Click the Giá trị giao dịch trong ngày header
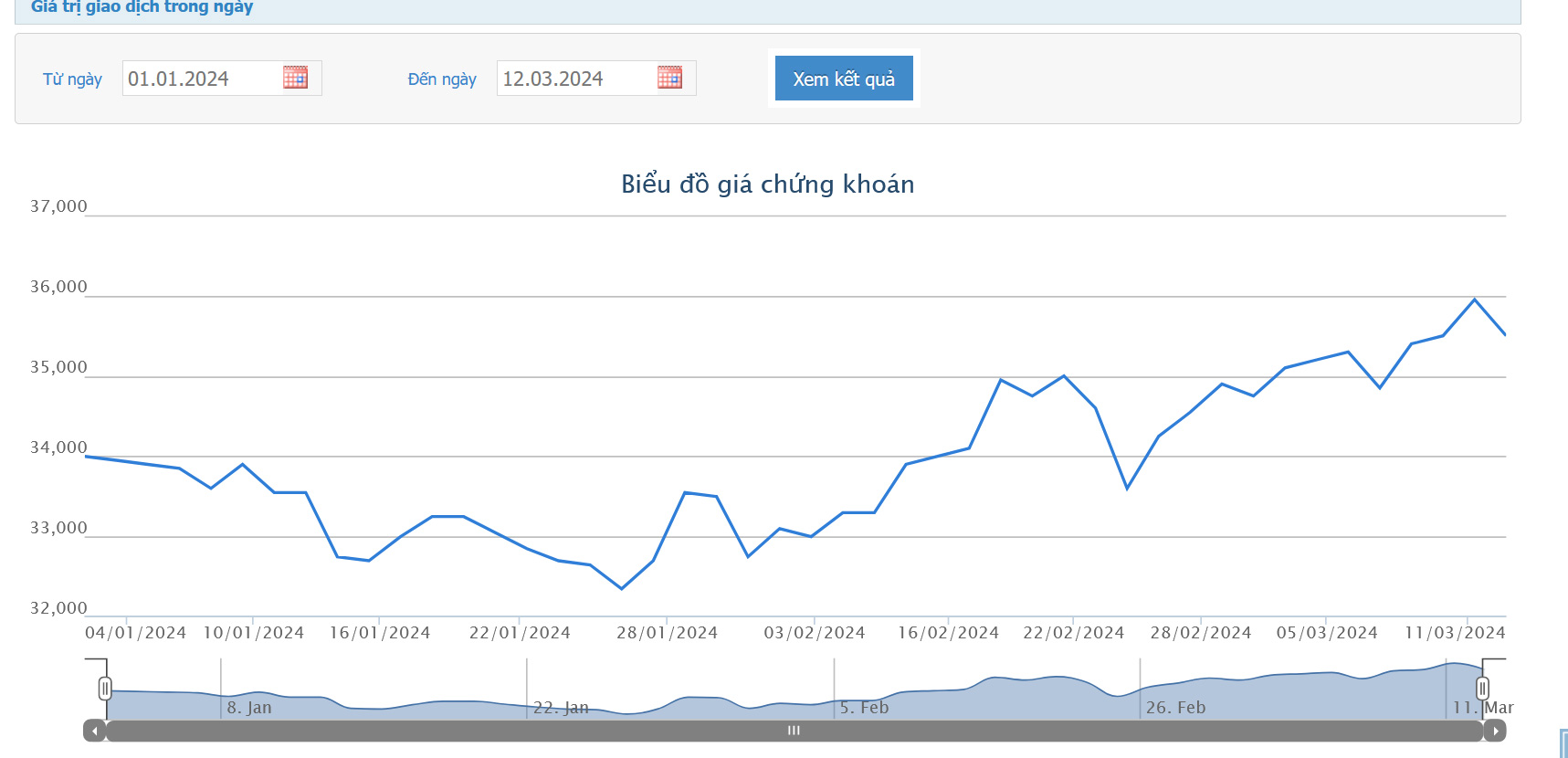1568x758 pixels. (x=142, y=7)
